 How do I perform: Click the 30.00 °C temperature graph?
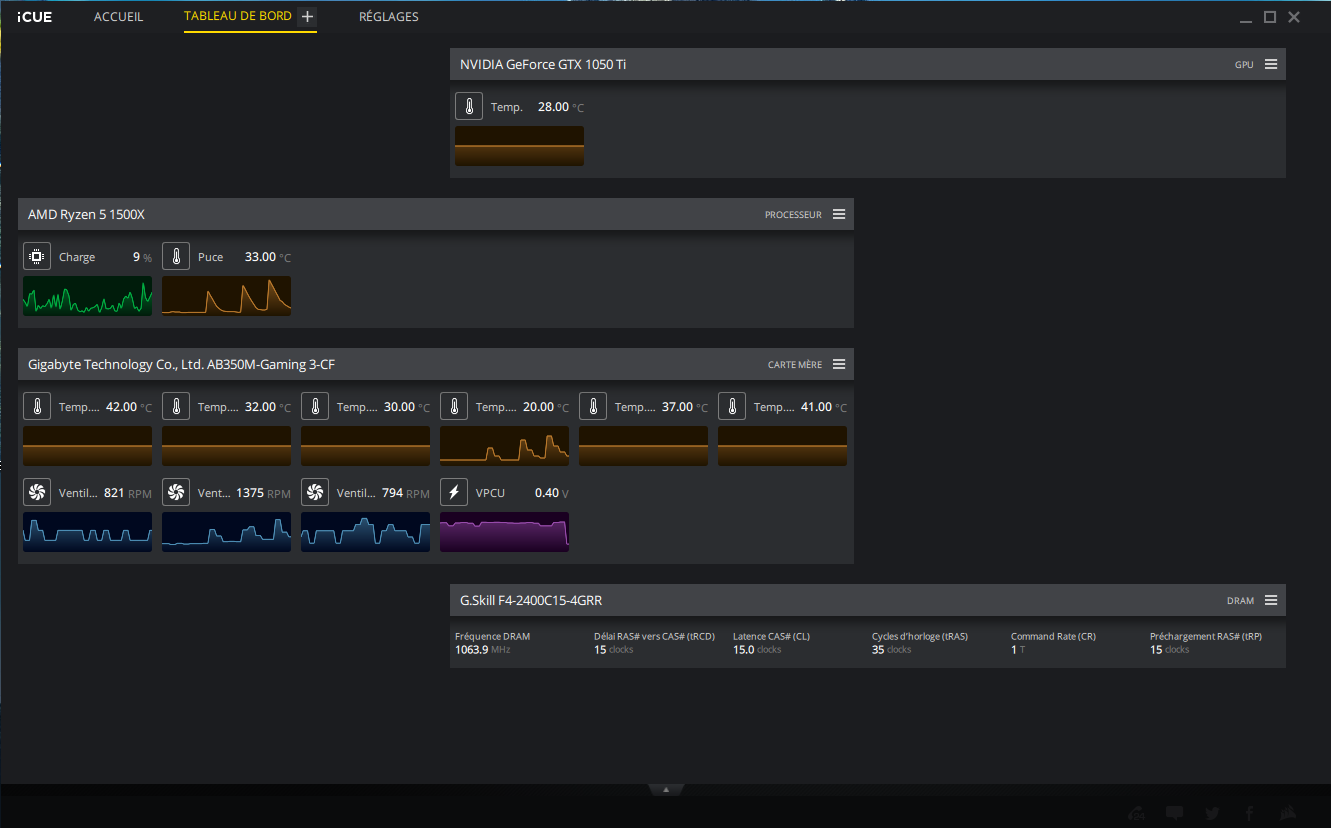[x=365, y=446]
